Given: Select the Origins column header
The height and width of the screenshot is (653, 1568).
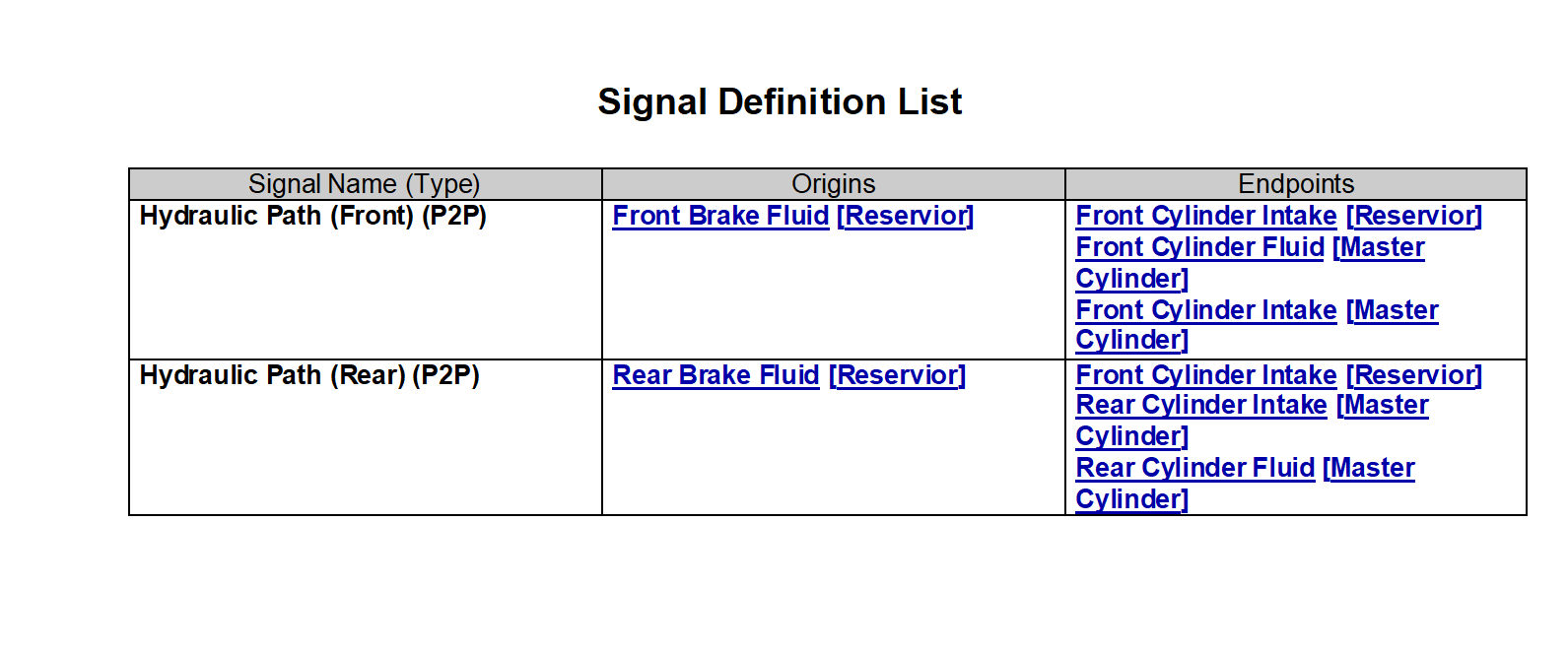Looking at the screenshot, I should pyautogui.click(x=834, y=184).
